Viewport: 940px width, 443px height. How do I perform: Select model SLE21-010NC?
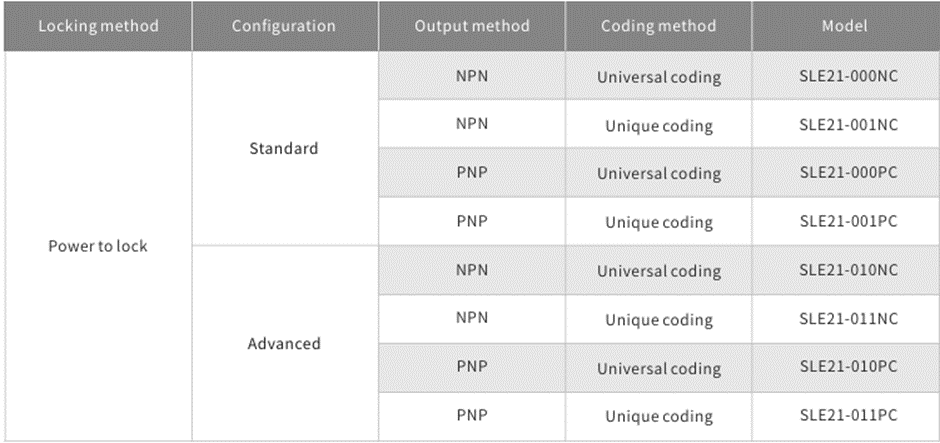click(848, 270)
